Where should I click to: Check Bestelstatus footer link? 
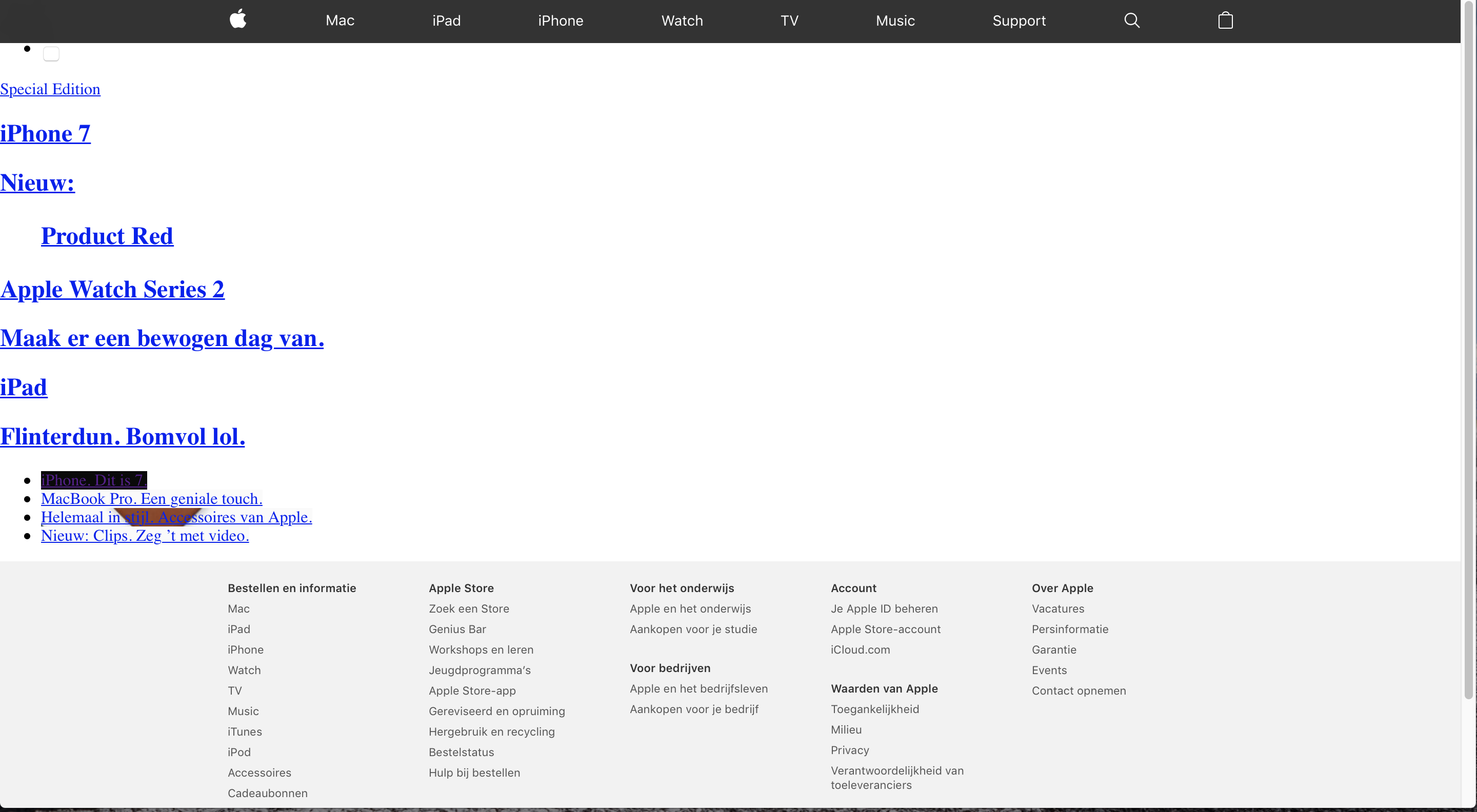[x=462, y=753]
